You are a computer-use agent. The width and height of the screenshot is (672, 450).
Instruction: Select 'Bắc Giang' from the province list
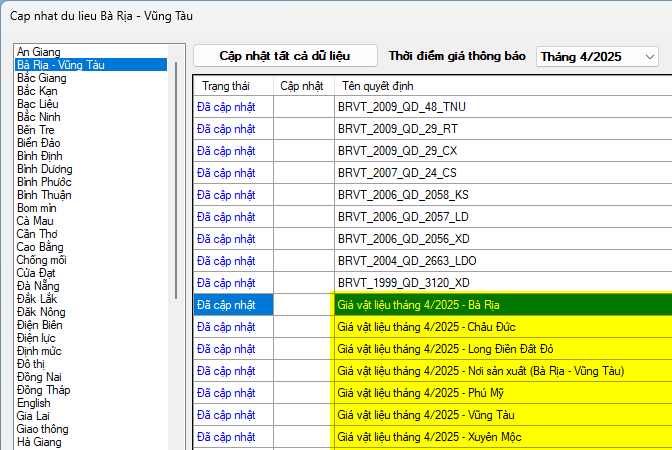tap(41, 78)
